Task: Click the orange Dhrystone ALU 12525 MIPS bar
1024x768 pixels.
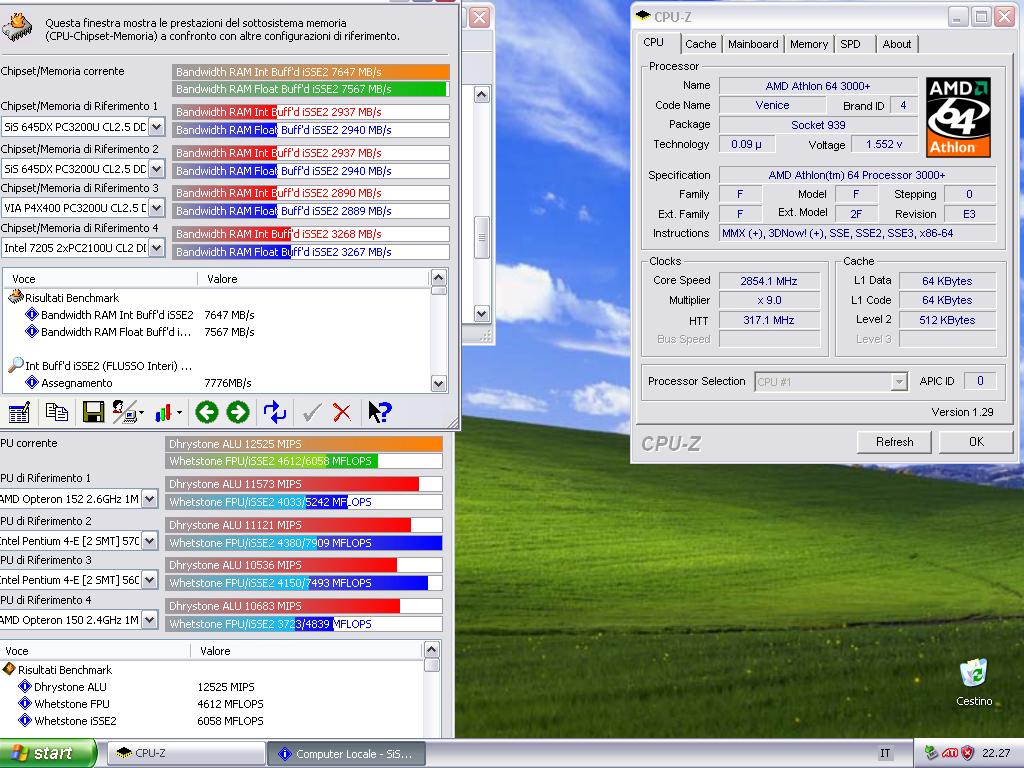Action: [304, 444]
